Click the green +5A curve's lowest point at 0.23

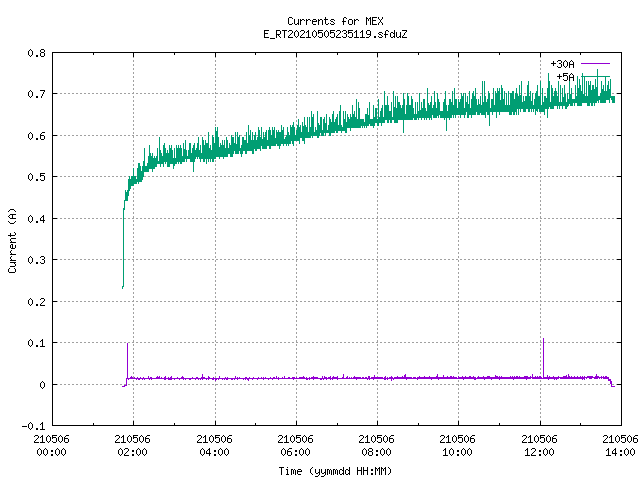(x=123, y=287)
